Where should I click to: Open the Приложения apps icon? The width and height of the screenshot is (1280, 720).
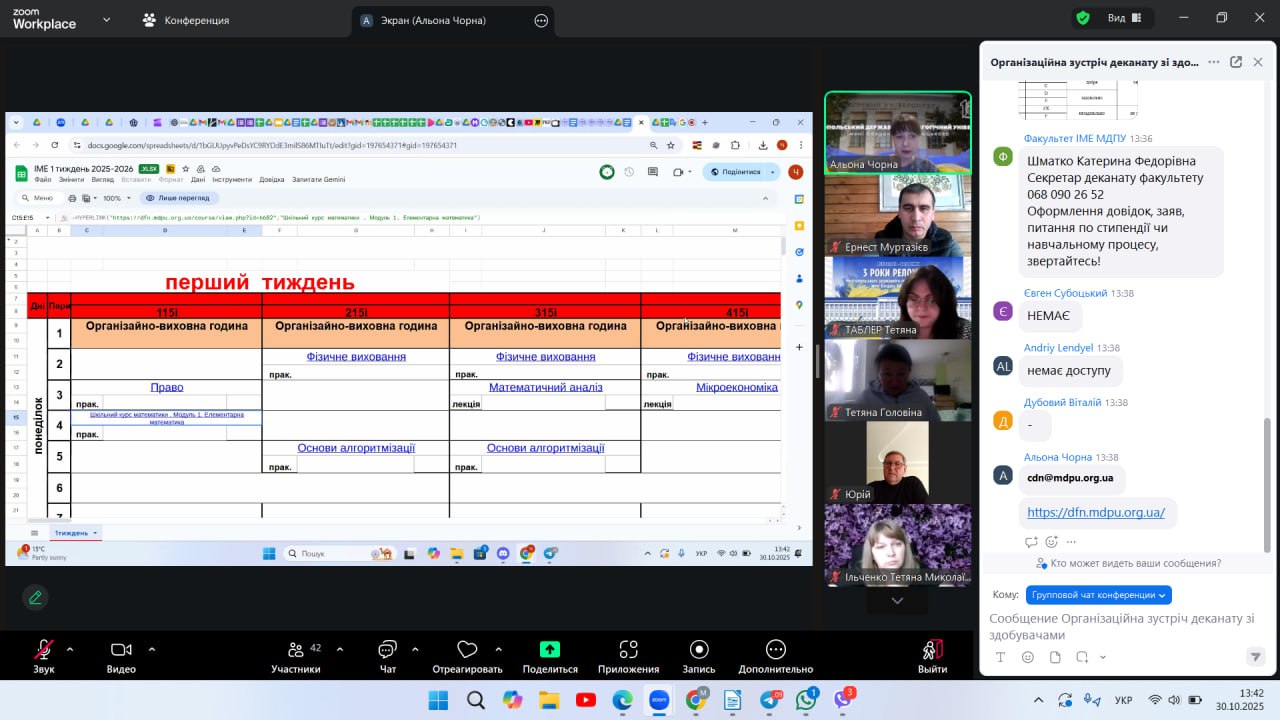point(628,651)
